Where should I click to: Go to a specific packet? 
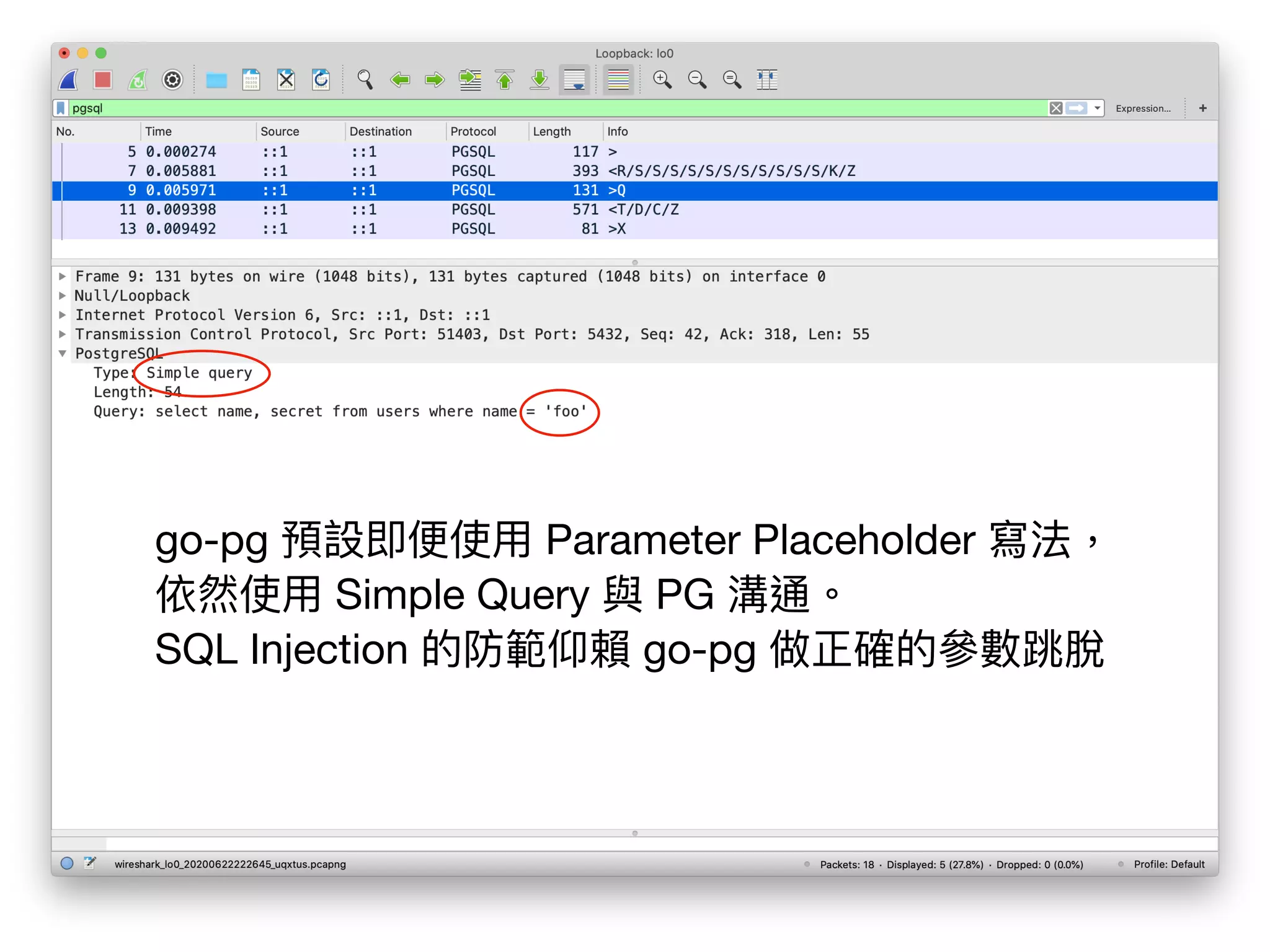(x=470, y=79)
